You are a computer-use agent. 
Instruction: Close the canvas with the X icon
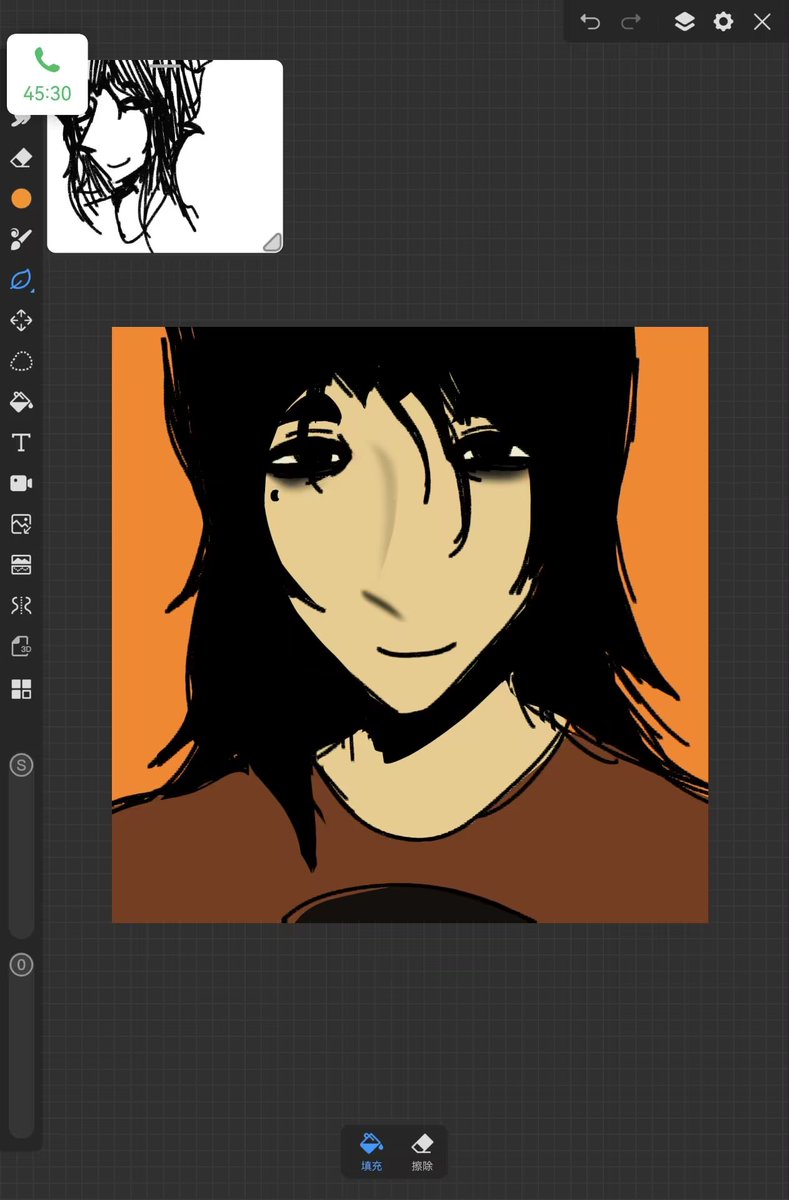[762, 22]
